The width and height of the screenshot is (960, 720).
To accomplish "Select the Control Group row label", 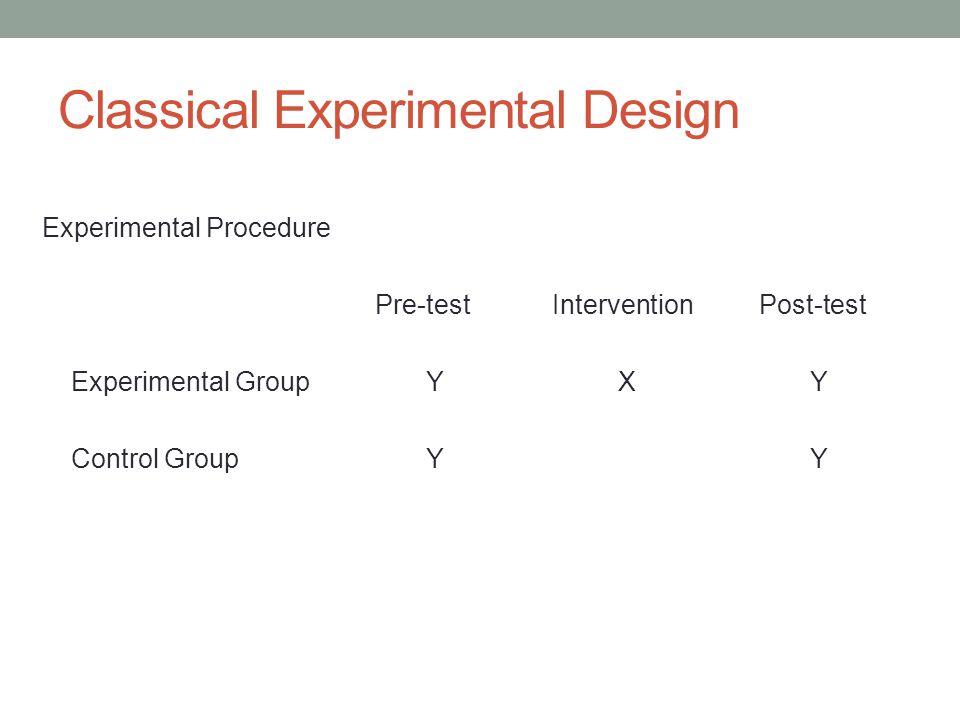I will pyautogui.click(x=155, y=459).
